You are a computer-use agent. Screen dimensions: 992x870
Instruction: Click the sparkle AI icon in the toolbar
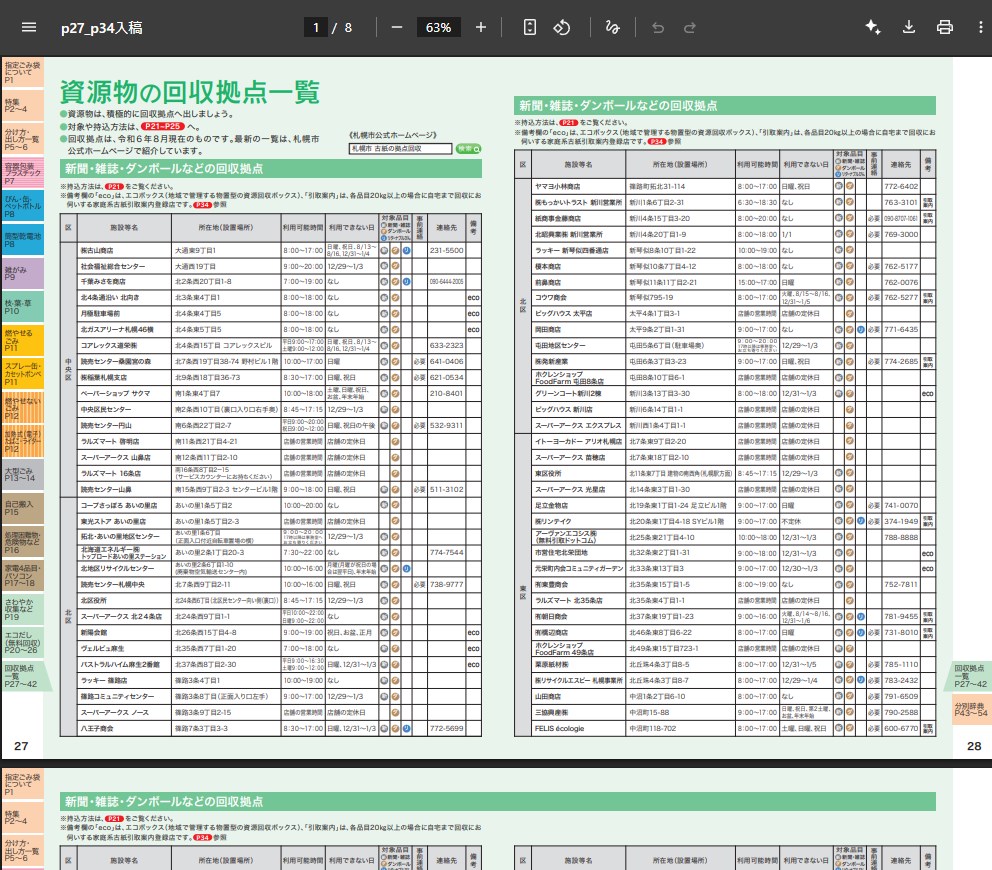point(872,27)
